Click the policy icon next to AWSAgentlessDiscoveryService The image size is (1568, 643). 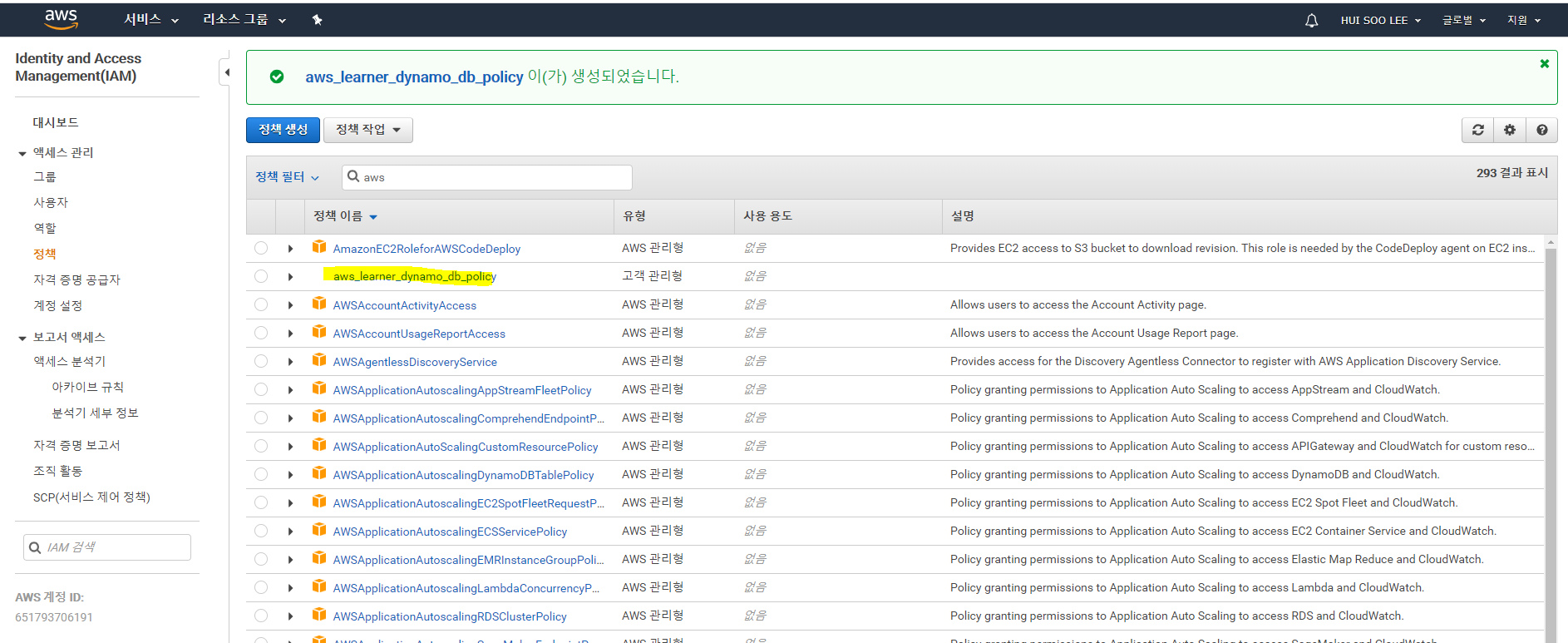click(x=319, y=360)
